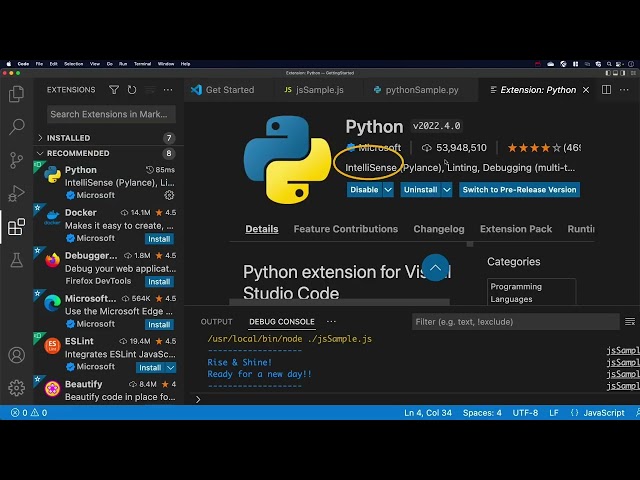Expand the Installed extensions section
This screenshot has width=640, height=480.
pyautogui.click(x=109, y=138)
